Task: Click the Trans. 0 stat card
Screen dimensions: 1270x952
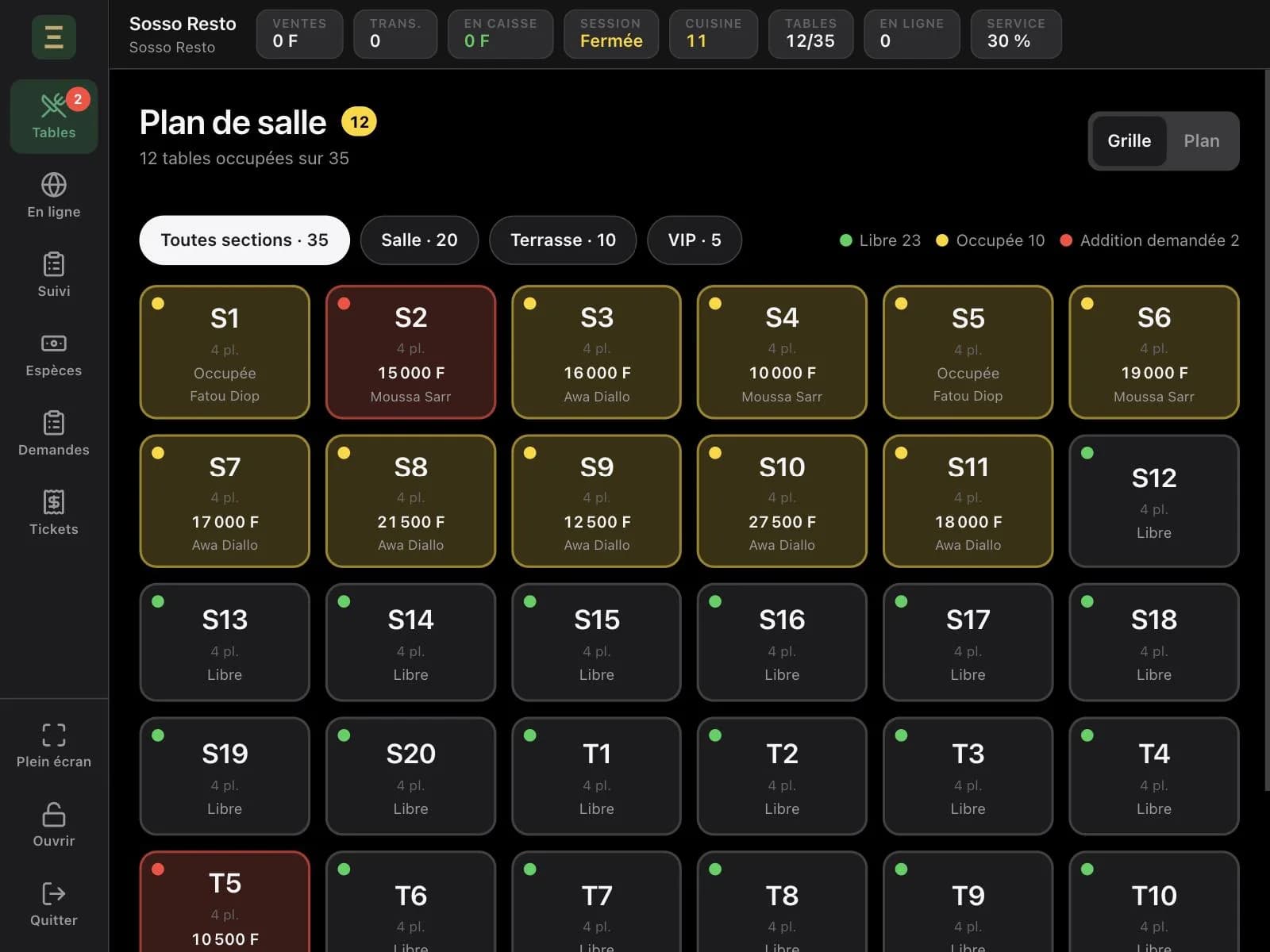Action: [x=395, y=34]
